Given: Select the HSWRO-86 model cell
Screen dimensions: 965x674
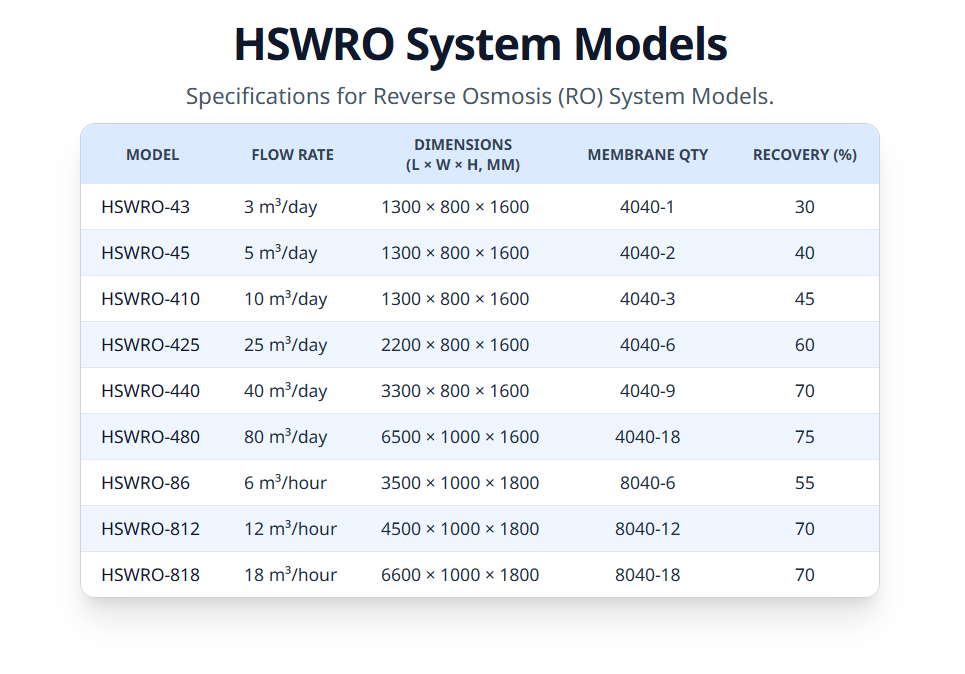Looking at the screenshot, I should 145,483.
